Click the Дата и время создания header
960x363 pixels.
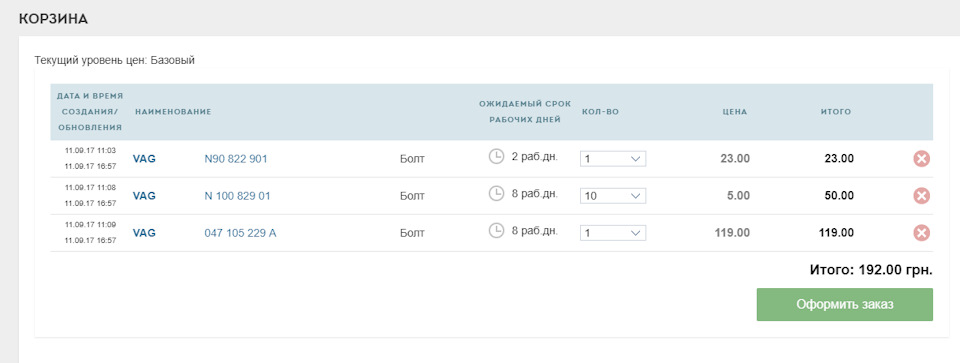(x=90, y=112)
